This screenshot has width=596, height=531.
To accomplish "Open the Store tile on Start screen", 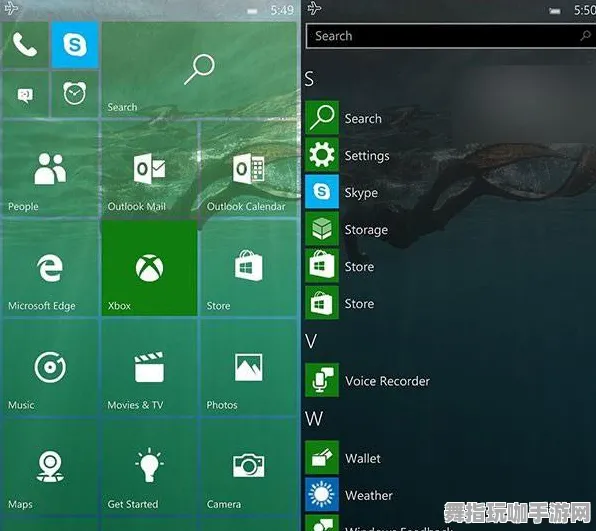I will click(x=249, y=268).
